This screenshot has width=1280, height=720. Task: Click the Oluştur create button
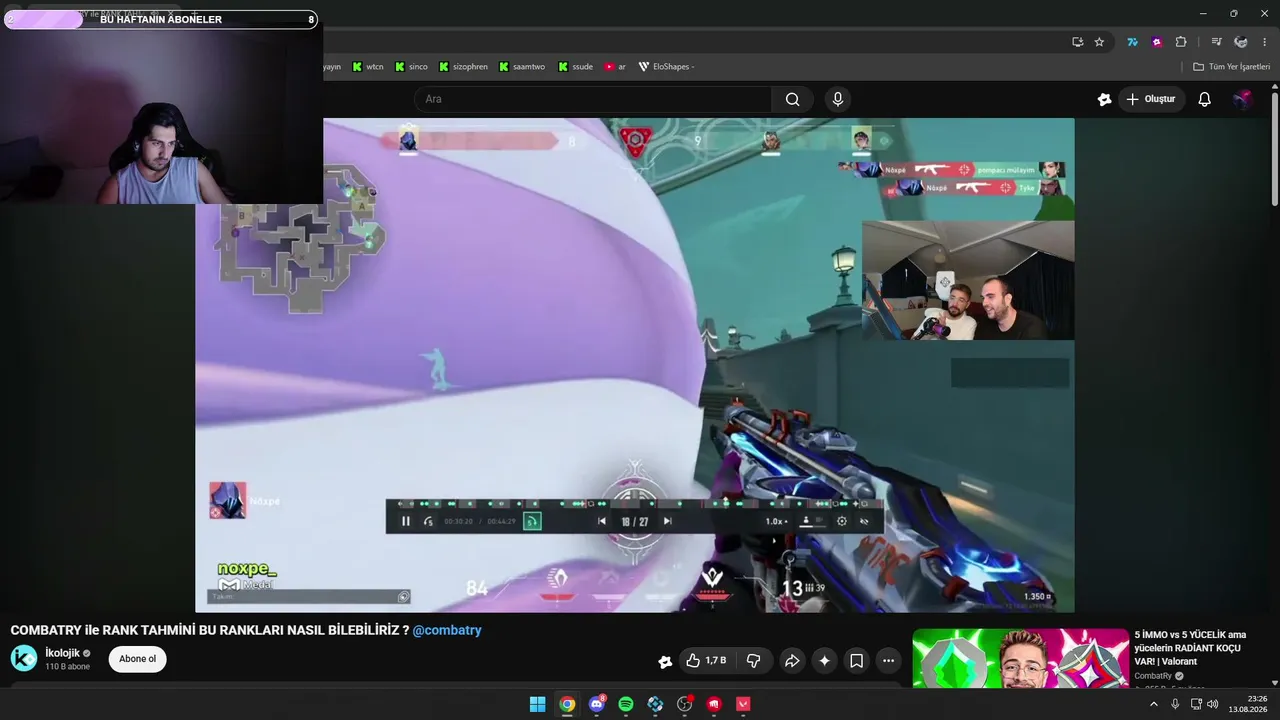click(1151, 99)
